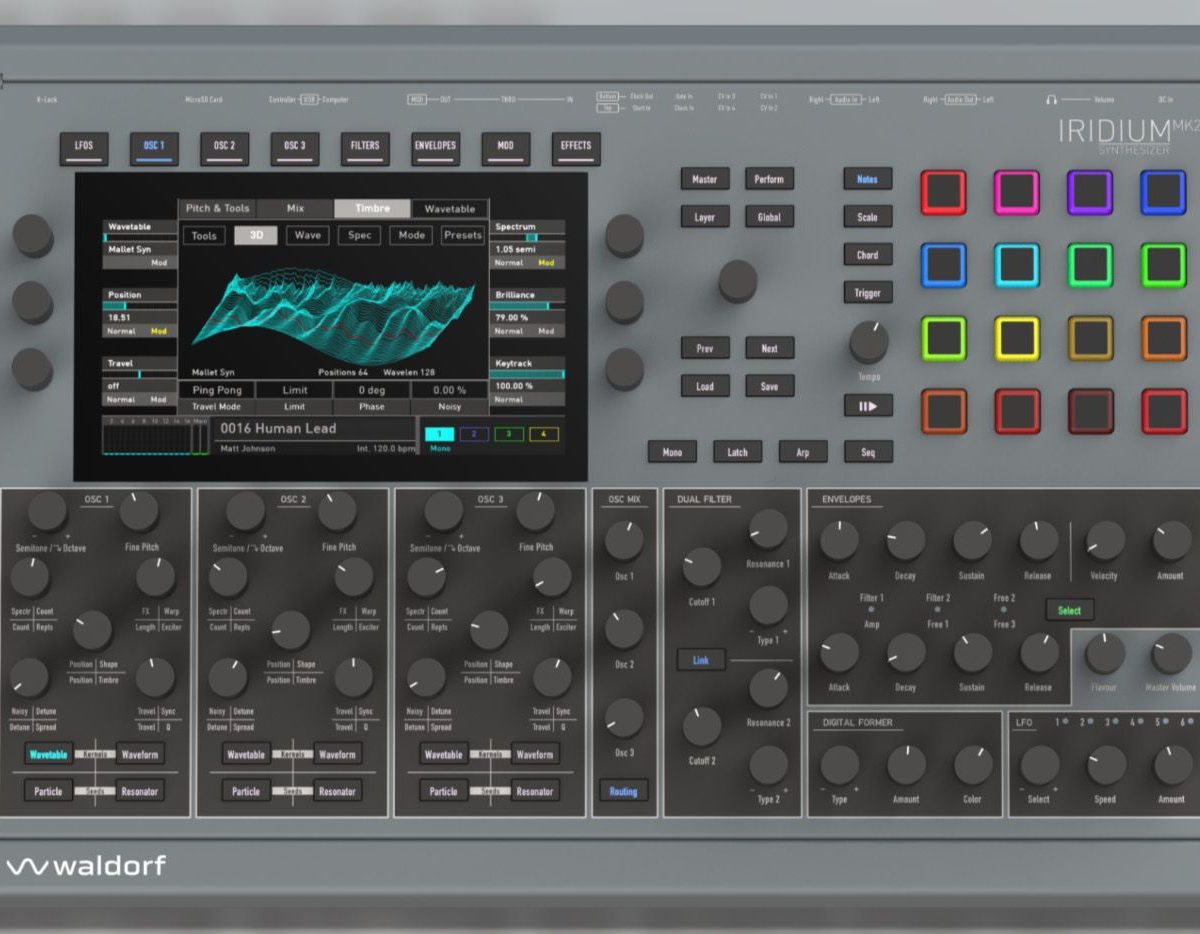Toggle the Latch button
The image size is (1200, 934).
point(737,452)
